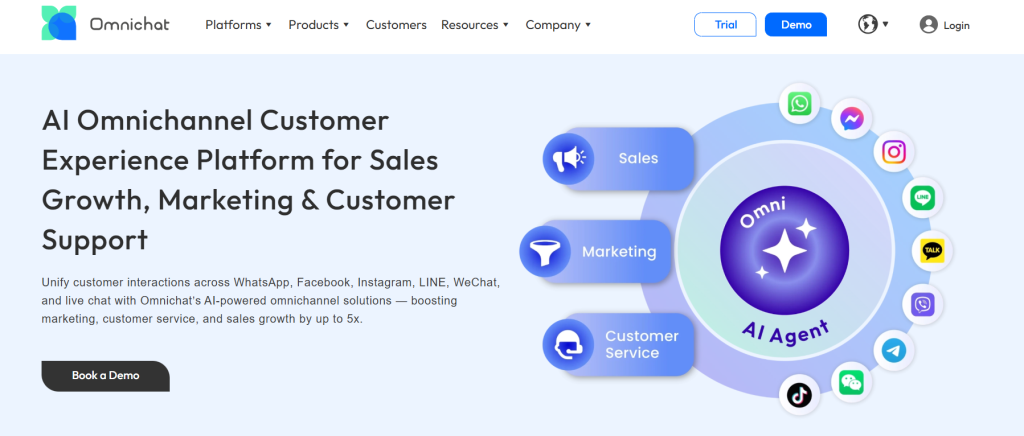Go to the Customers page

coord(396,25)
